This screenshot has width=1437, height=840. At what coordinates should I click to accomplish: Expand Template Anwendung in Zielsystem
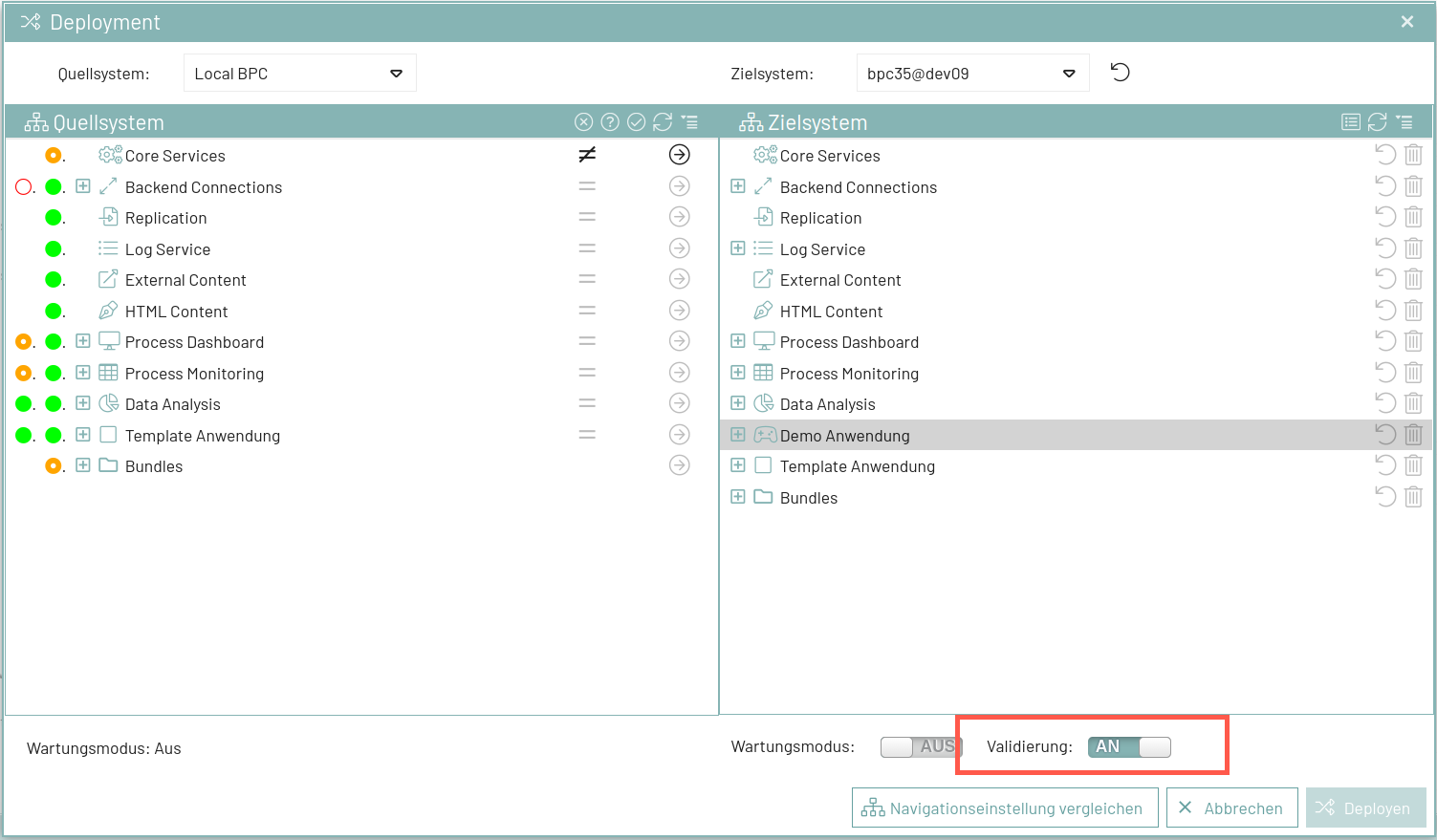(x=738, y=465)
